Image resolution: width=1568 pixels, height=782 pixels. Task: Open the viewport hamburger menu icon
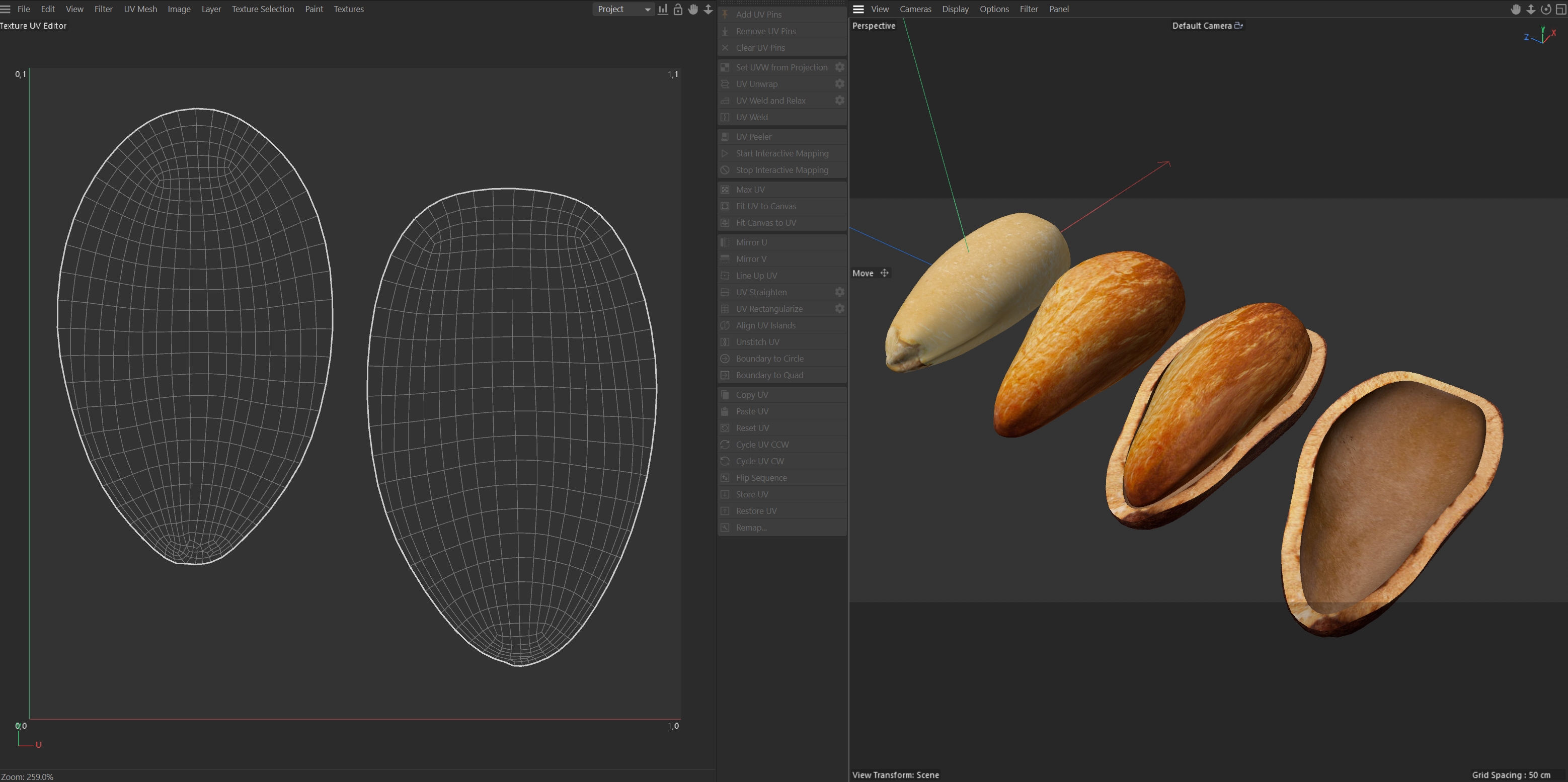coord(858,9)
